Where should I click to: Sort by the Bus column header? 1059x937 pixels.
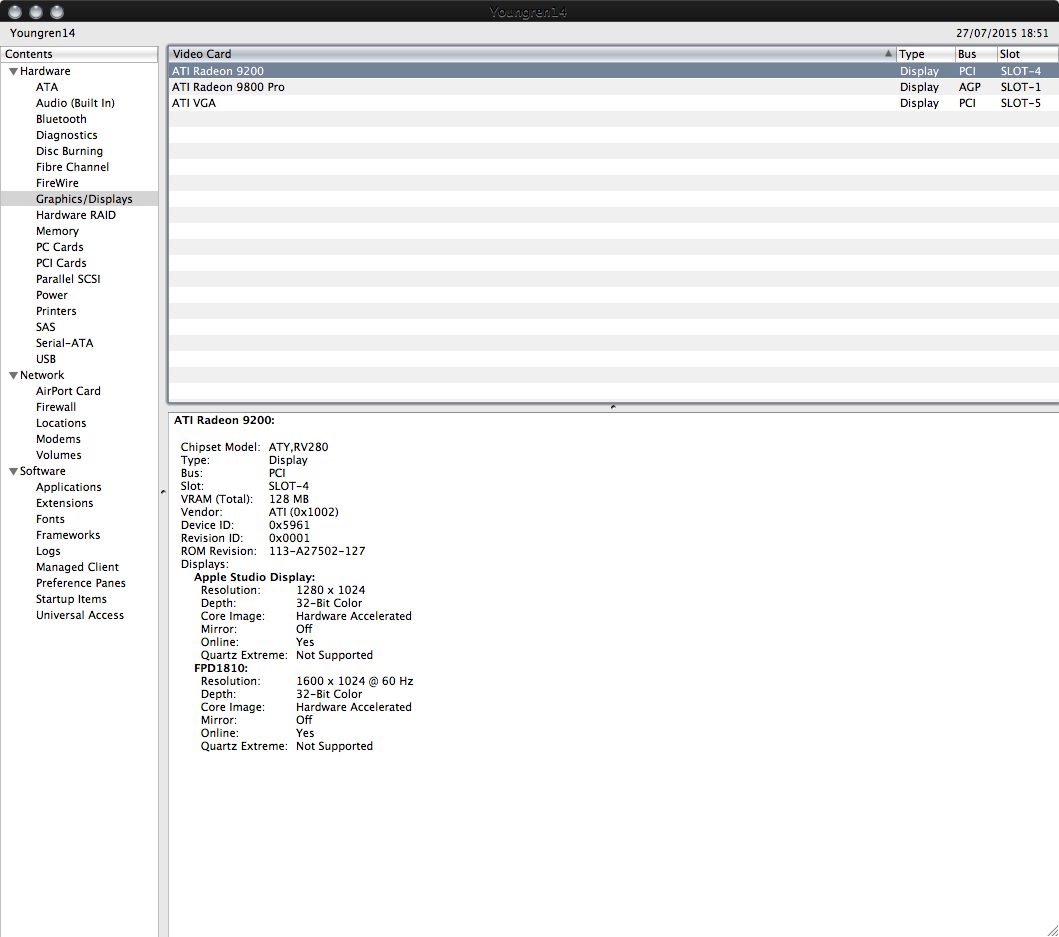tap(976, 54)
